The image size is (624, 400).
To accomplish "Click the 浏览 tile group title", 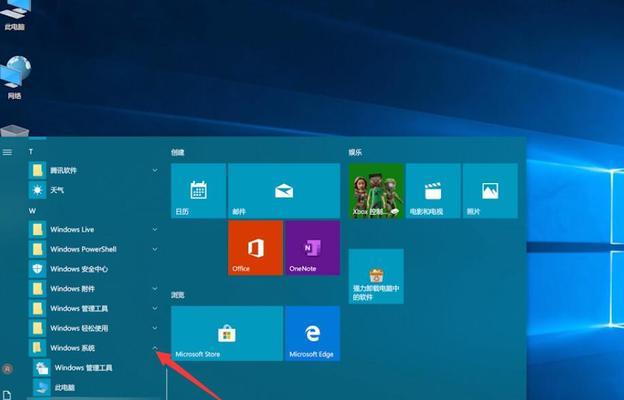I will (177, 295).
